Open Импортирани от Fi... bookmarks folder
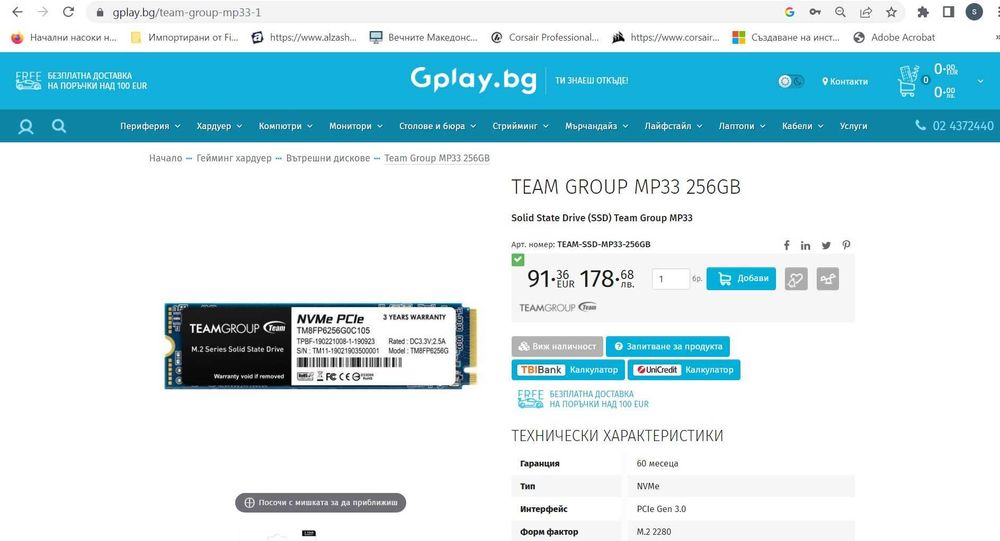1000x541 pixels. [x=184, y=38]
